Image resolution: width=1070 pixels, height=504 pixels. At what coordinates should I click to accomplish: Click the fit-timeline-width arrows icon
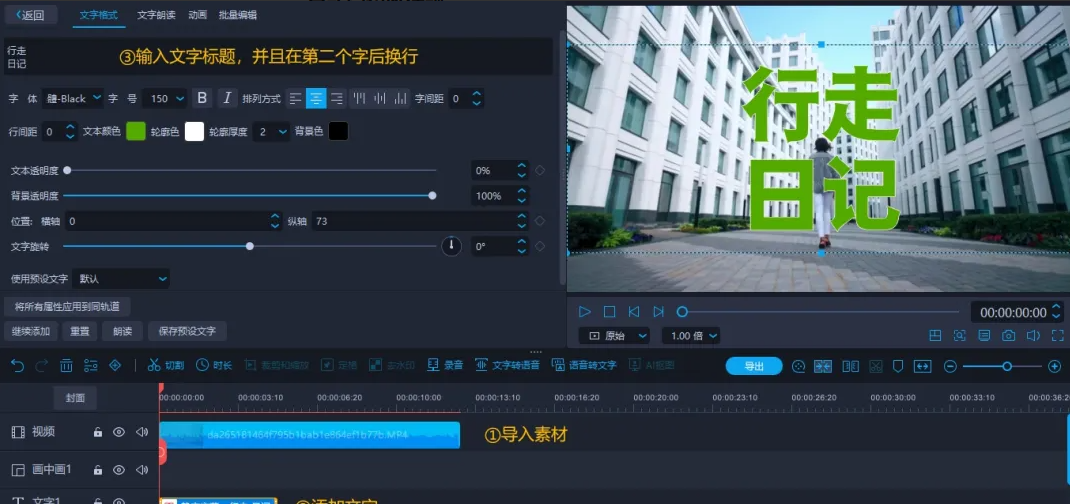(923, 366)
